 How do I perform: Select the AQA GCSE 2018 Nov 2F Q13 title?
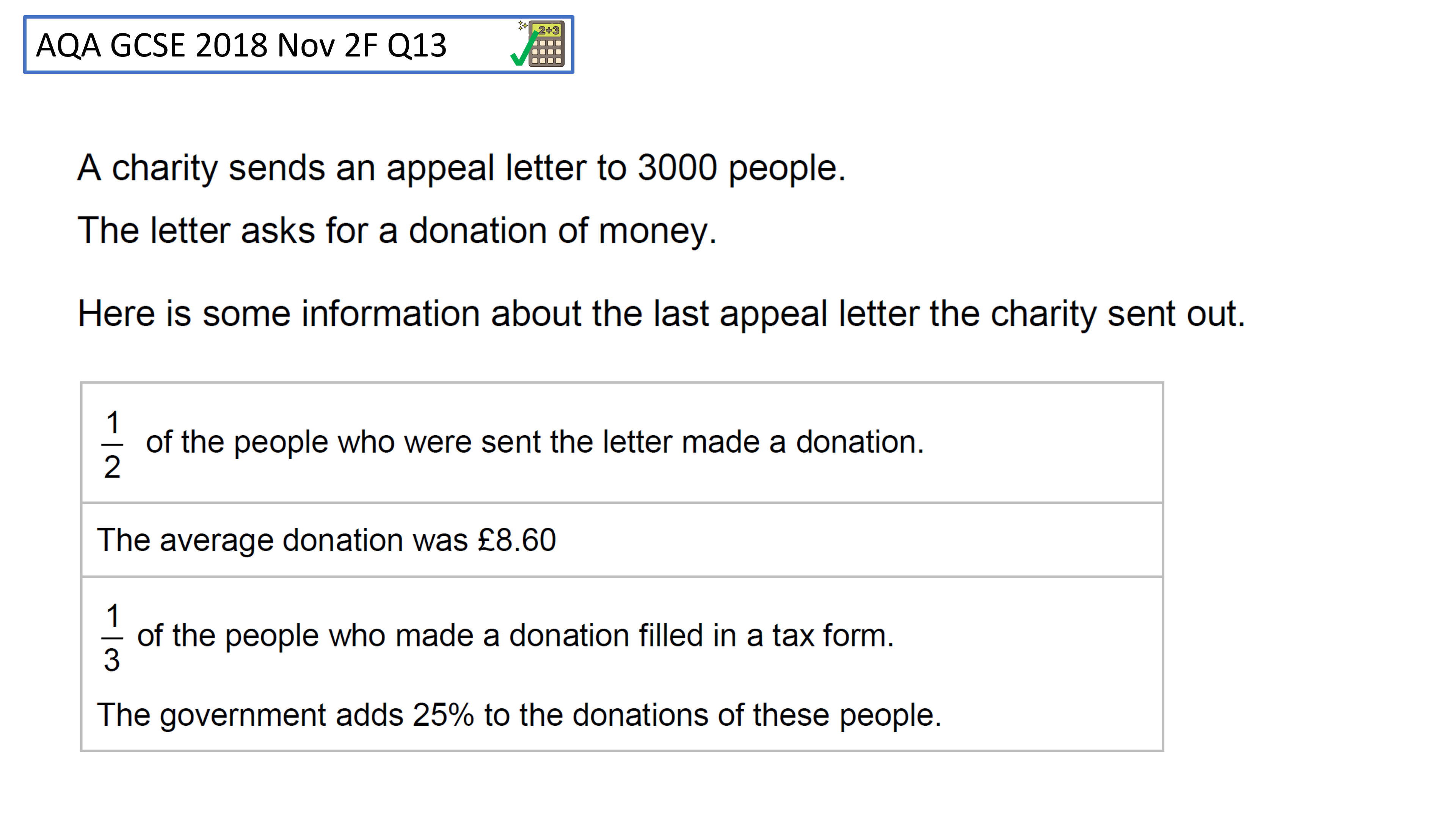242,45
